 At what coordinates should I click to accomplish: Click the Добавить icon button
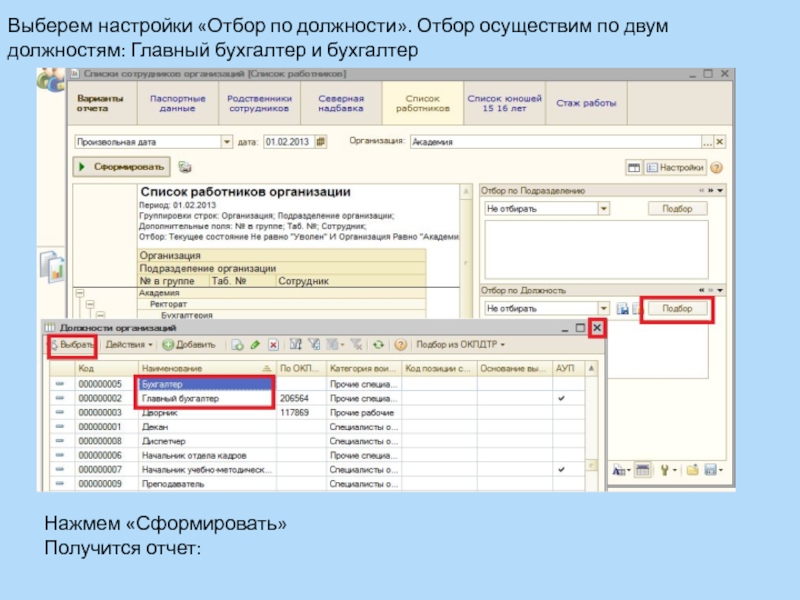189,344
